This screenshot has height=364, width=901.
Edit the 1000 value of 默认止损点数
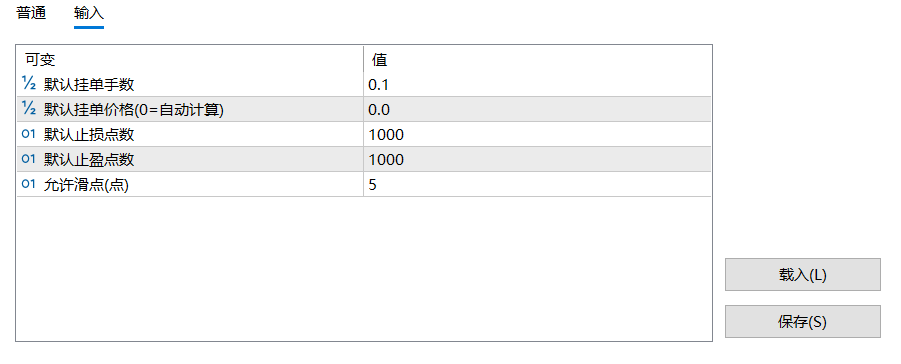[x=537, y=135]
